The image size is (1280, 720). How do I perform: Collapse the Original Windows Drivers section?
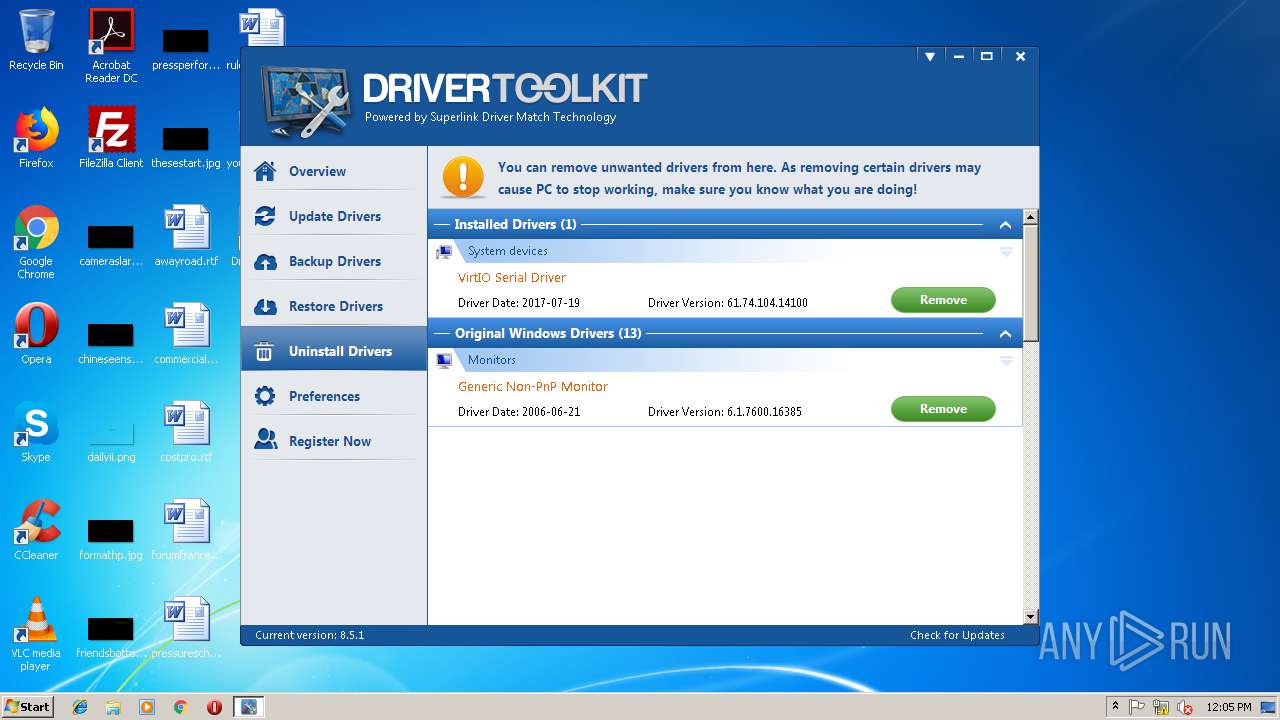click(1005, 334)
